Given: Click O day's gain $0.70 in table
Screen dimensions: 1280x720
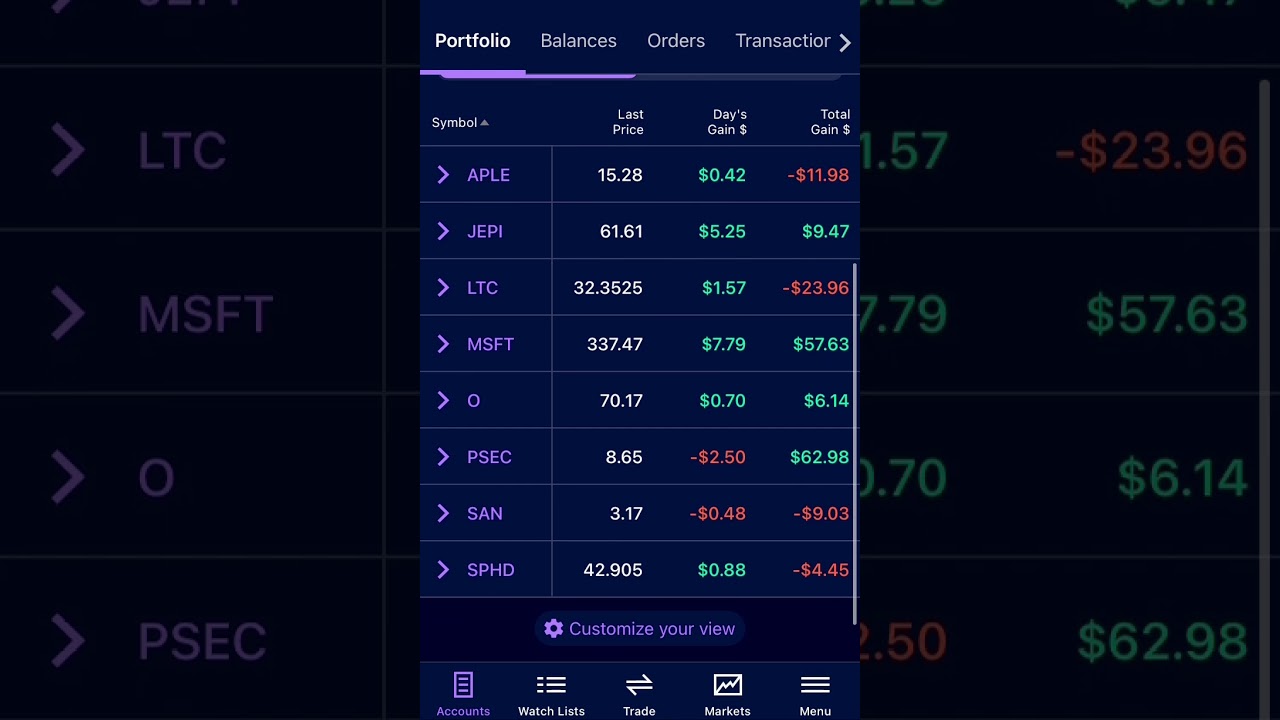Looking at the screenshot, I should pos(722,401).
